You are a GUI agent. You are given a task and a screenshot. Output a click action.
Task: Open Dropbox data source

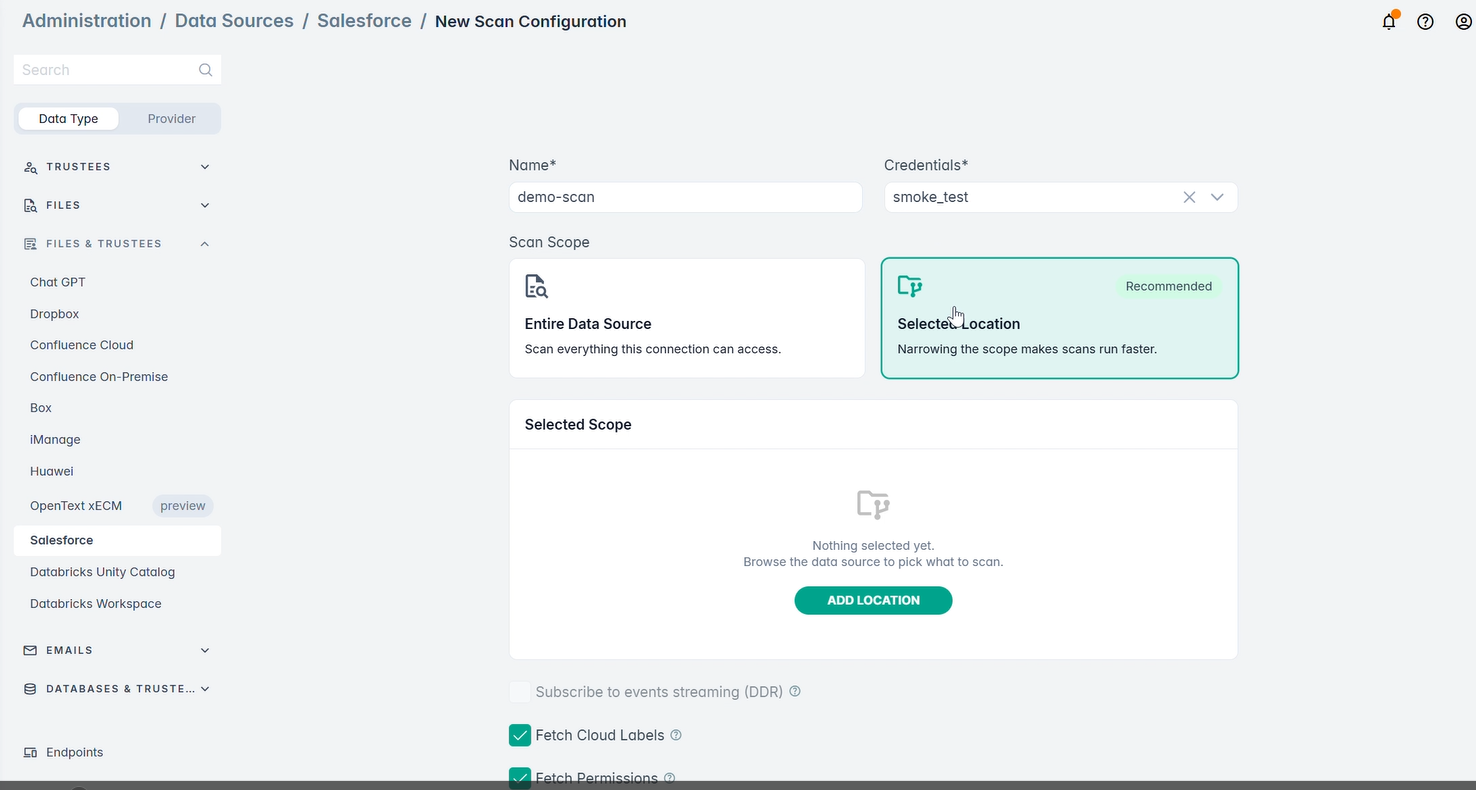click(x=54, y=314)
